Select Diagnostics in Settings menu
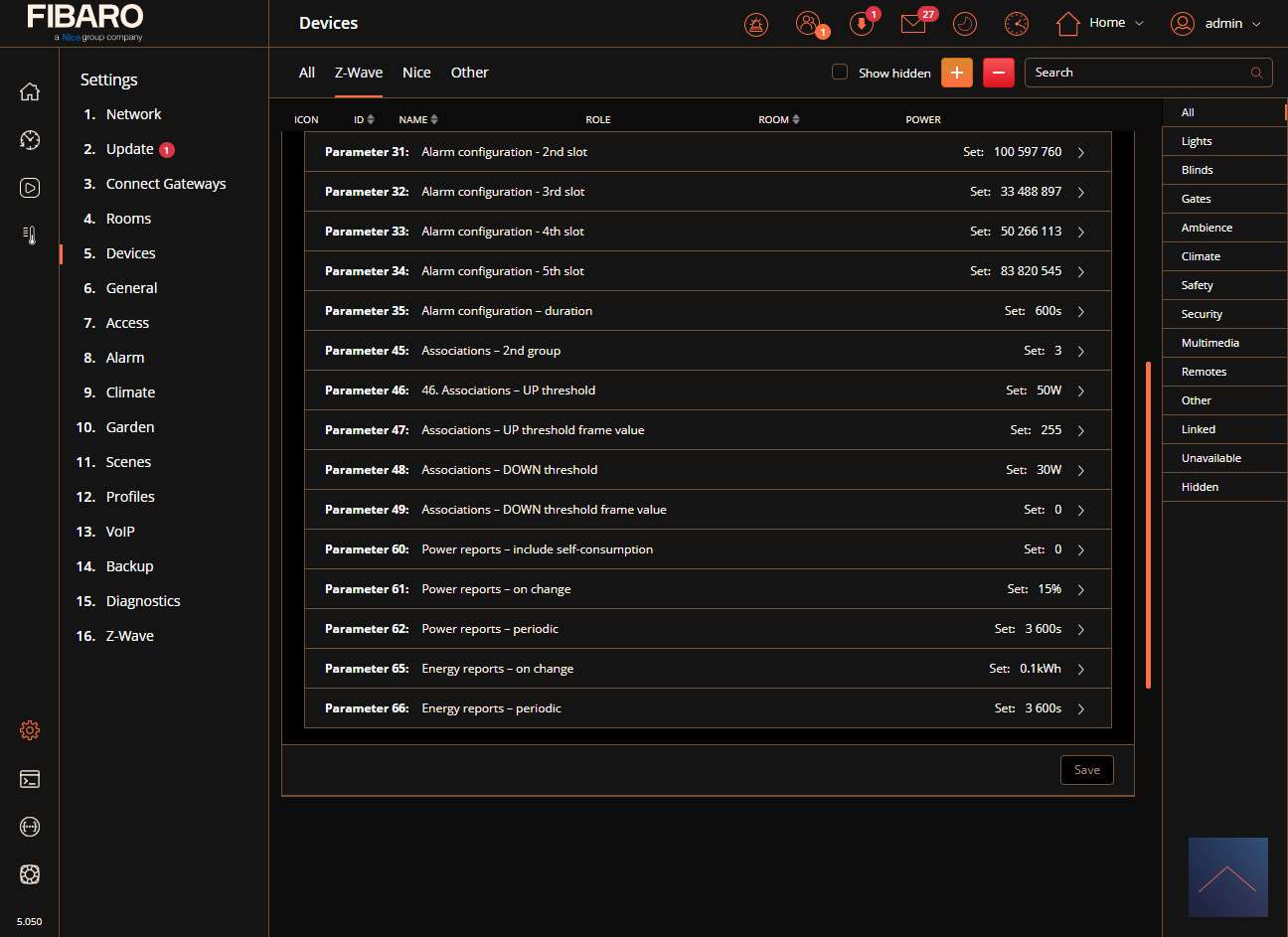 pos(143,601)
